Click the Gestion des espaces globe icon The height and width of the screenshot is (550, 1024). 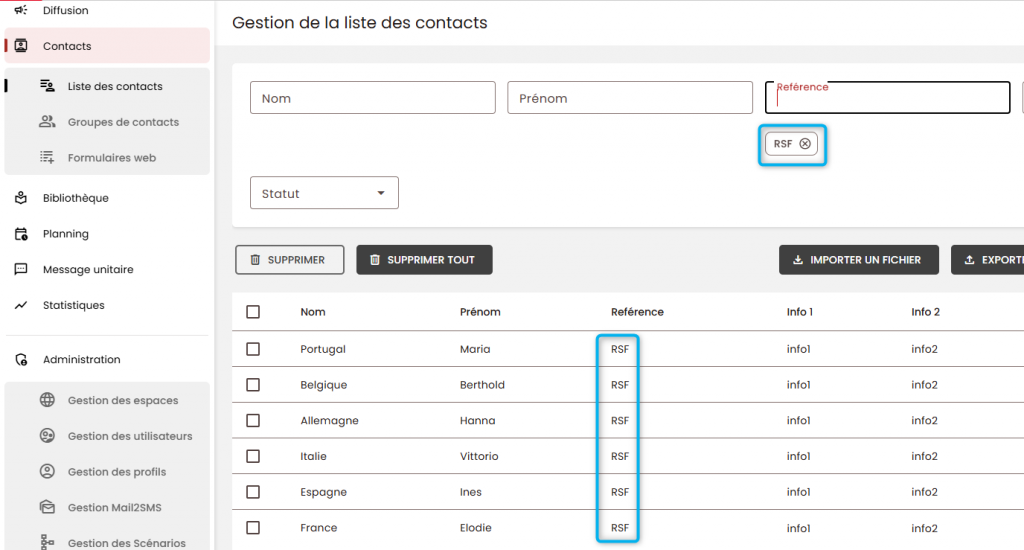coord(47,400)
